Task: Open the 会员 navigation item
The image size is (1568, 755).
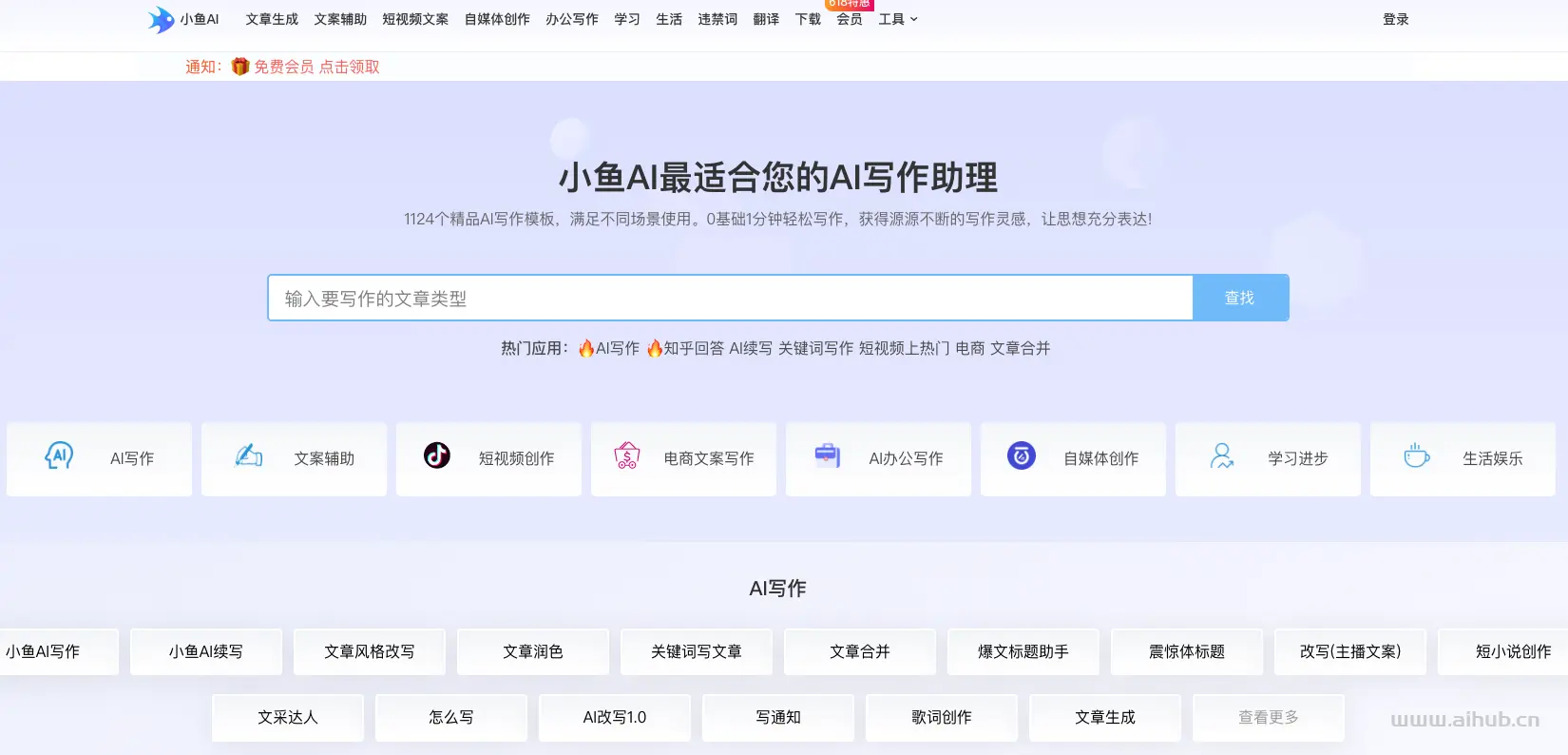Action: coord(850,19)
